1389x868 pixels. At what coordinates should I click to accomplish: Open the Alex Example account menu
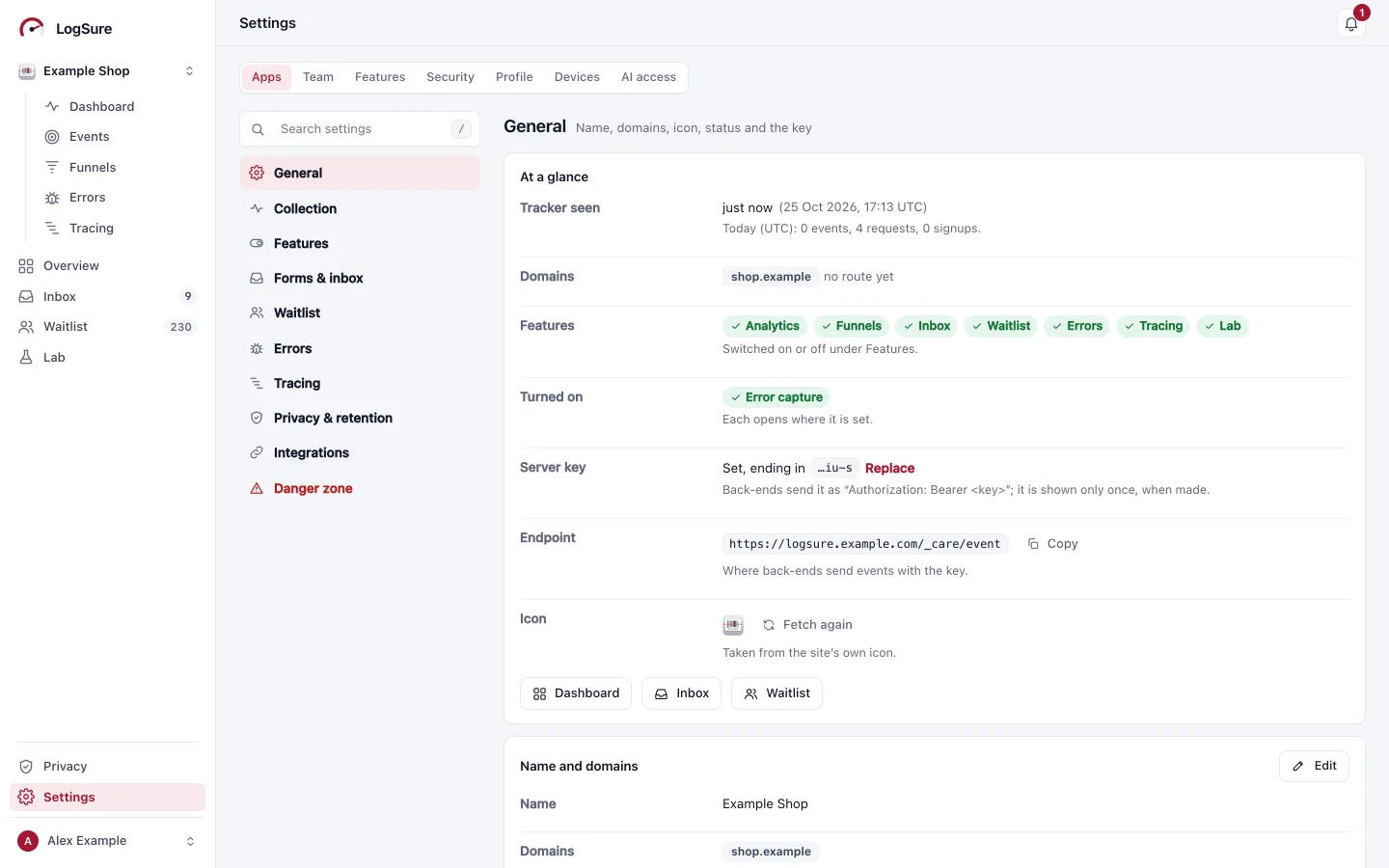pos(107,841)
